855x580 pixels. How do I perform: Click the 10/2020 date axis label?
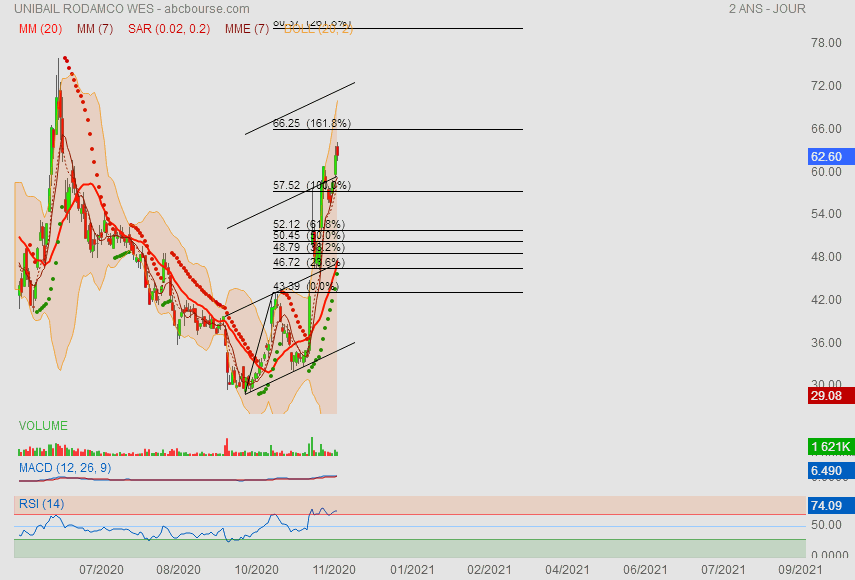(x=256, y=570)
